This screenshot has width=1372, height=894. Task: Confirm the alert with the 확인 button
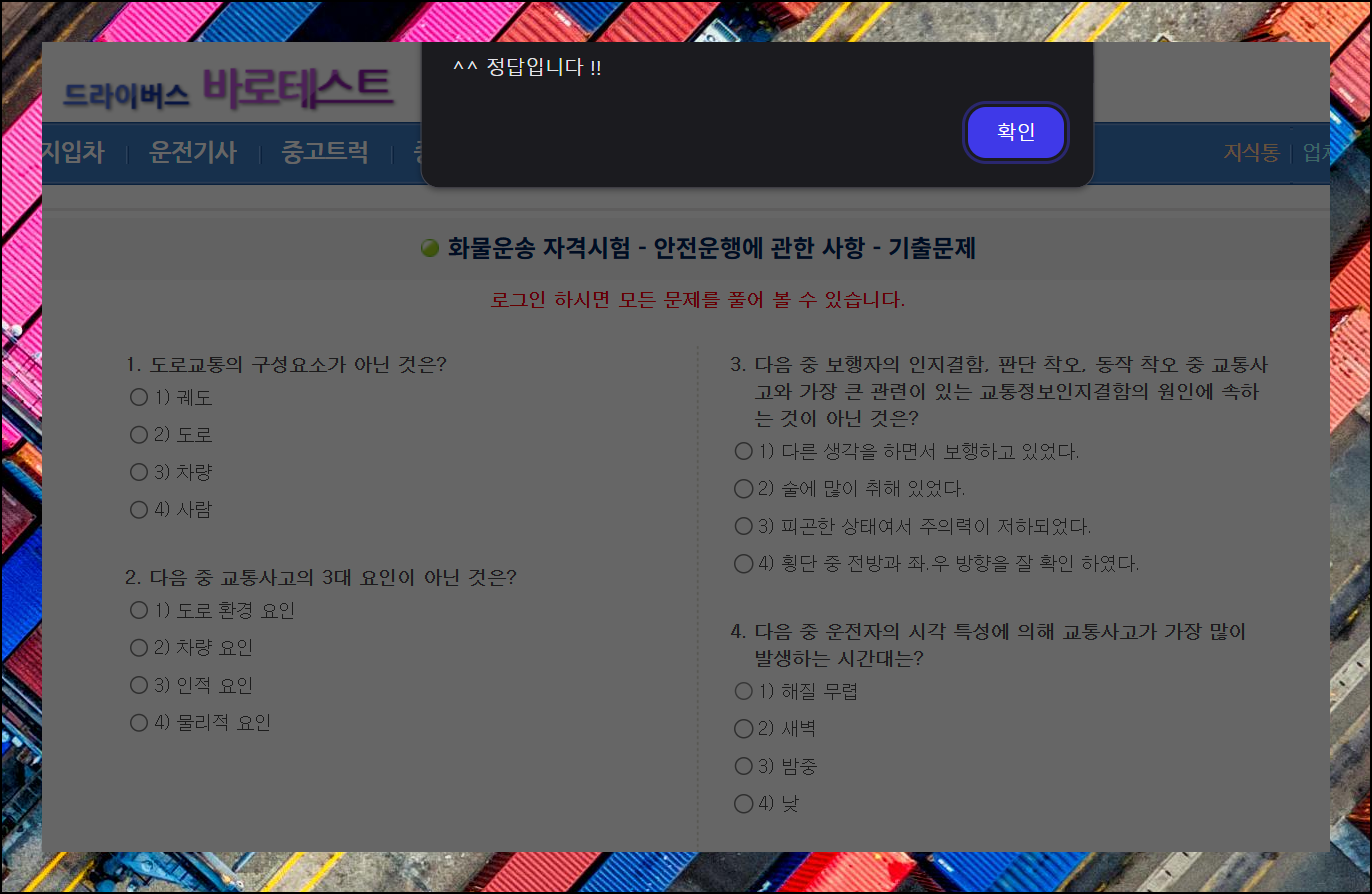coord(1016,132)
